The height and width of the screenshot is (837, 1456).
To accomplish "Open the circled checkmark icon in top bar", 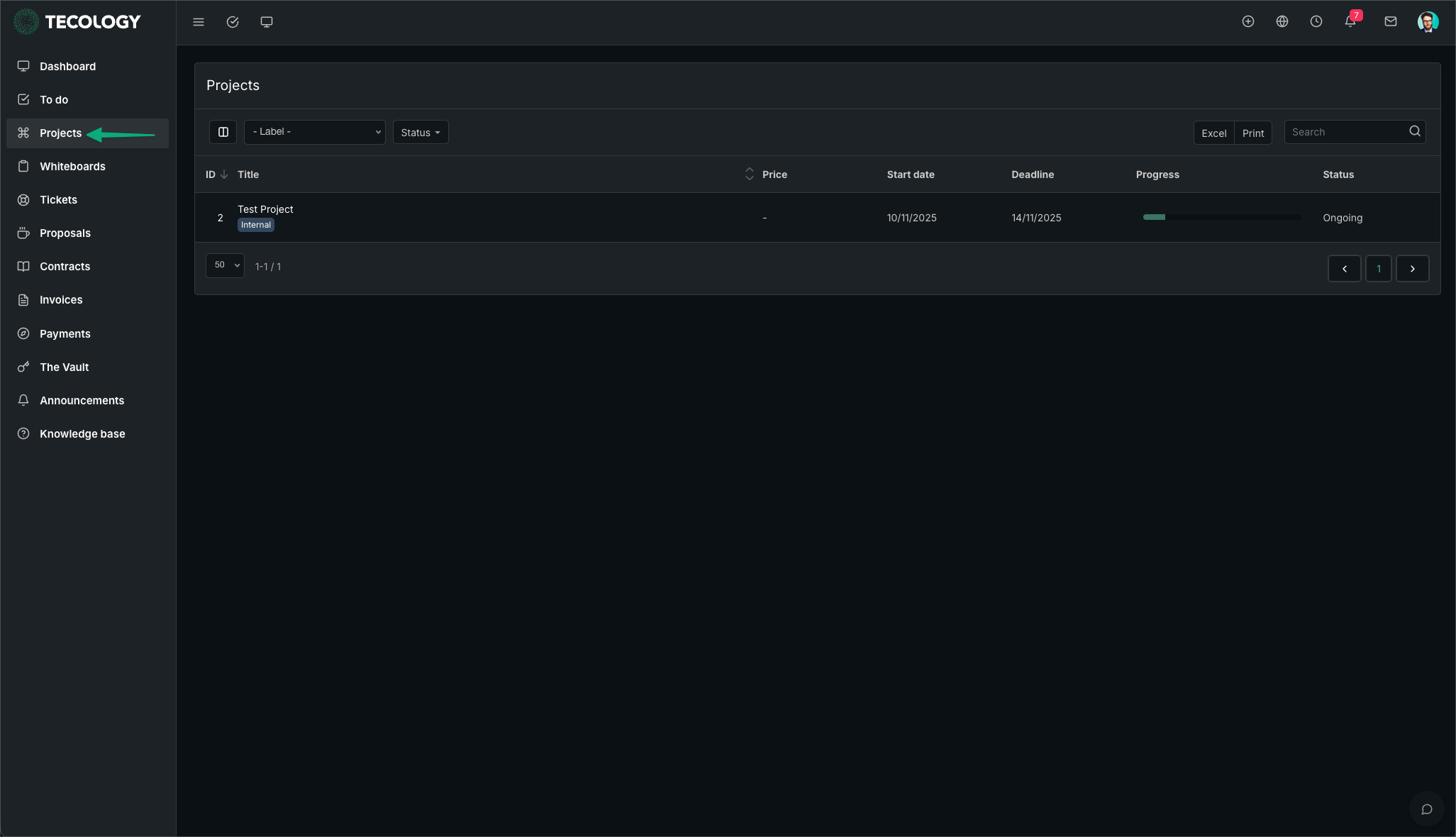I will [233, 22].
